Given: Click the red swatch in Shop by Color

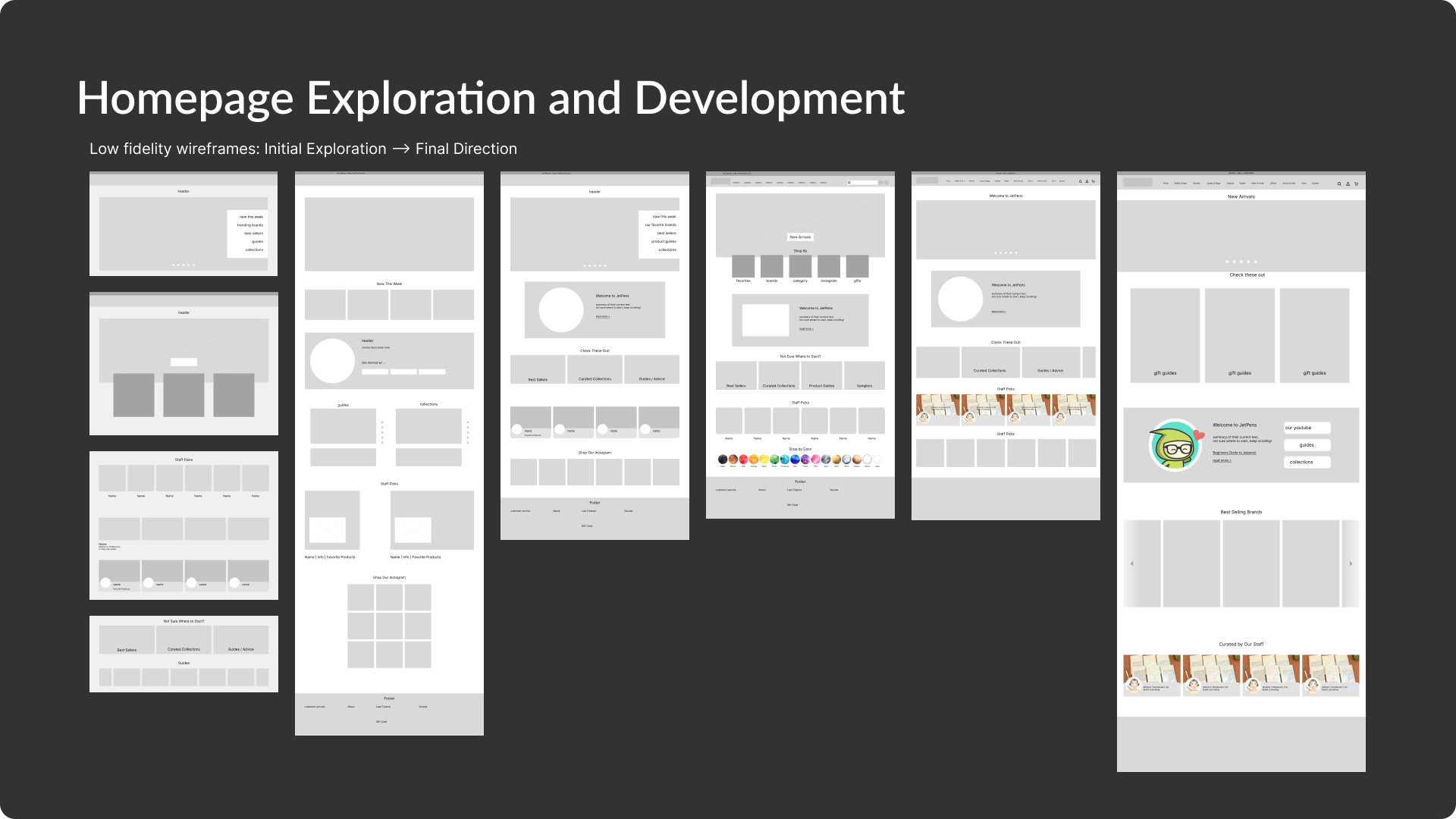Looking at the screenshot, I should (x=743, y=459).
